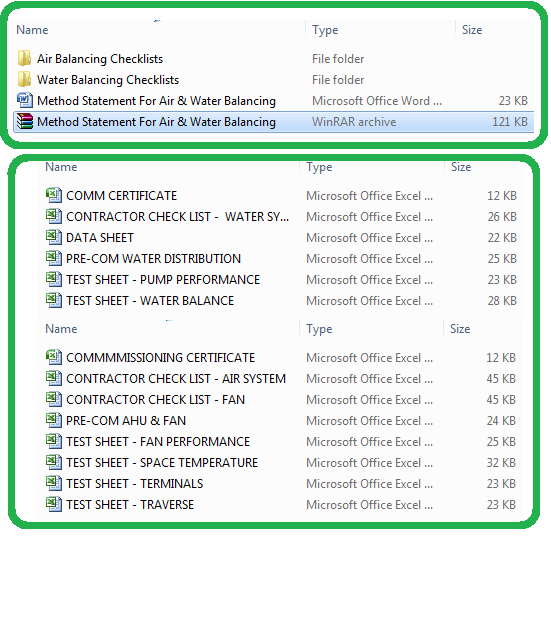The image size is (551, 623).
Task: Select 'CONTRACTOR CHECK LIST - WATER SY...' file name
Action: (x=178, y=217)
